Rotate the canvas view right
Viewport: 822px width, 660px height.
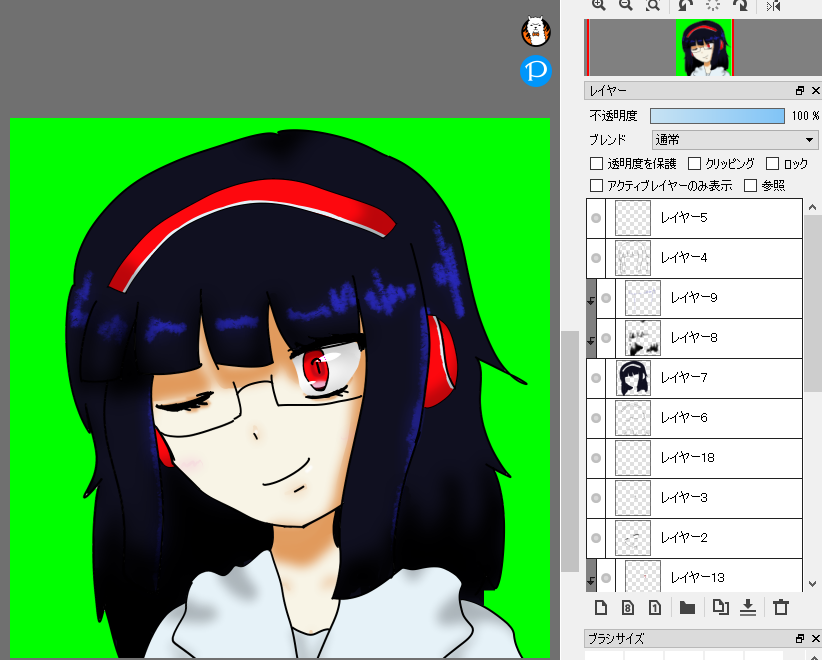tap(741, 5)
